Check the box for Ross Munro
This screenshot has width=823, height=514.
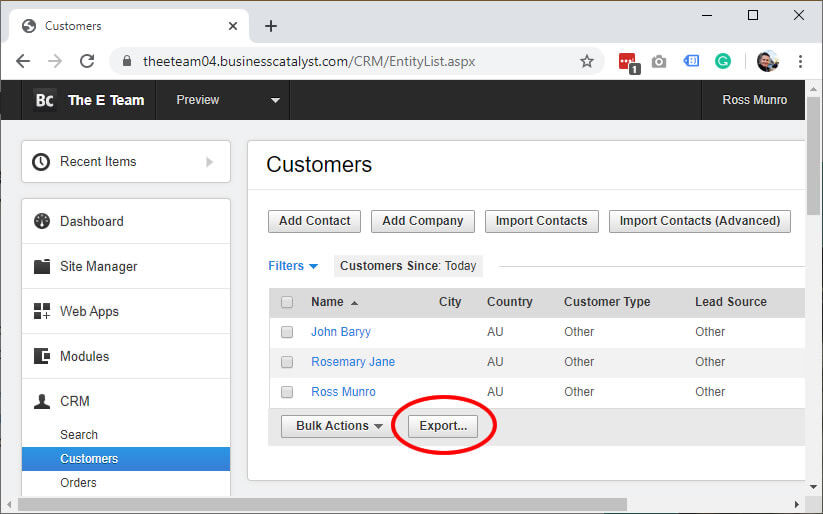point(287,392)
